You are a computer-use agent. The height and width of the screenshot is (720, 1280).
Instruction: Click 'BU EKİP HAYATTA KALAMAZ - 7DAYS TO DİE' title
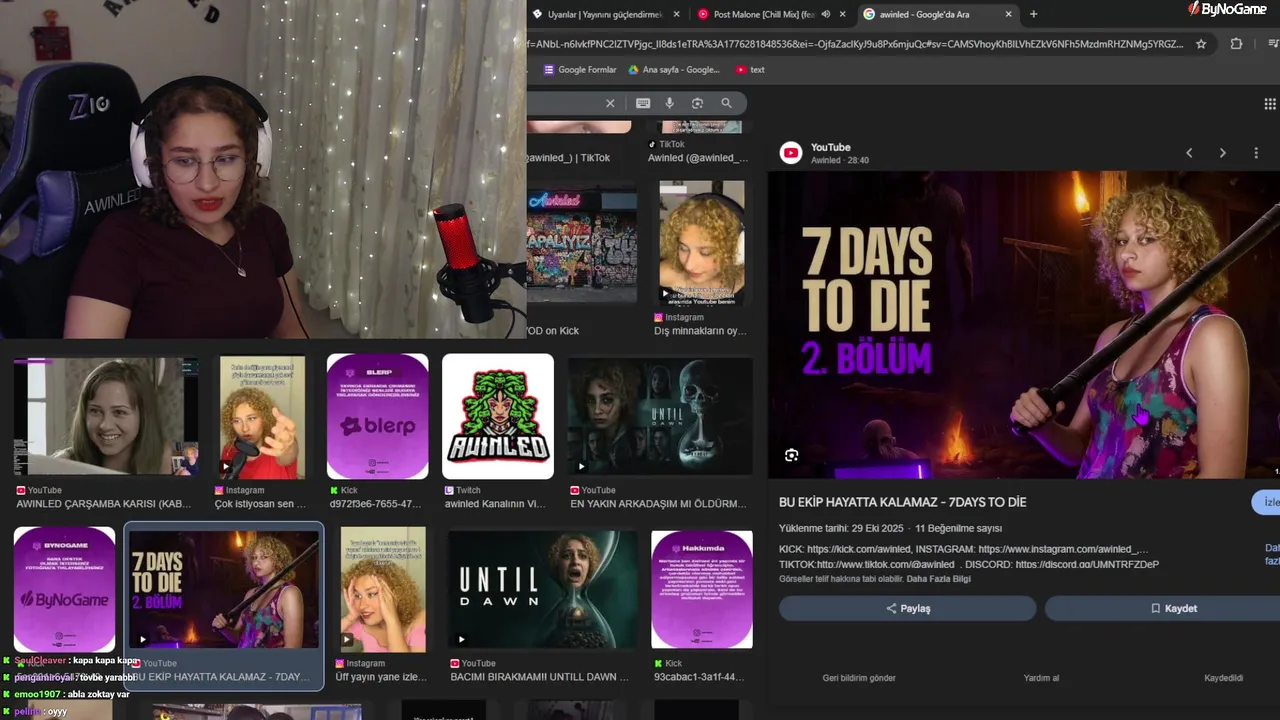902,502
